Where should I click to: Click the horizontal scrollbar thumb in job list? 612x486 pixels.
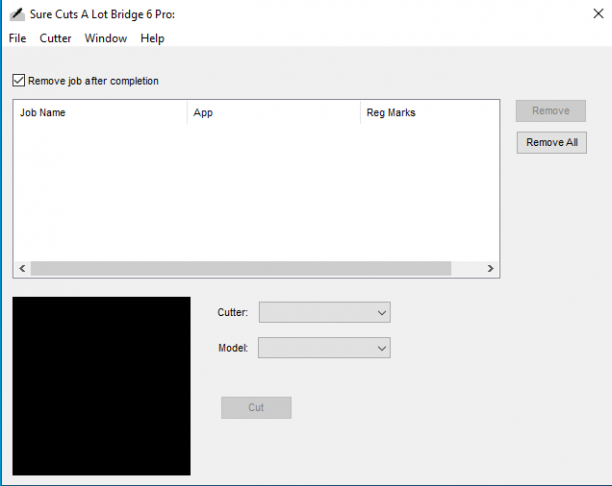click(241, 269)
